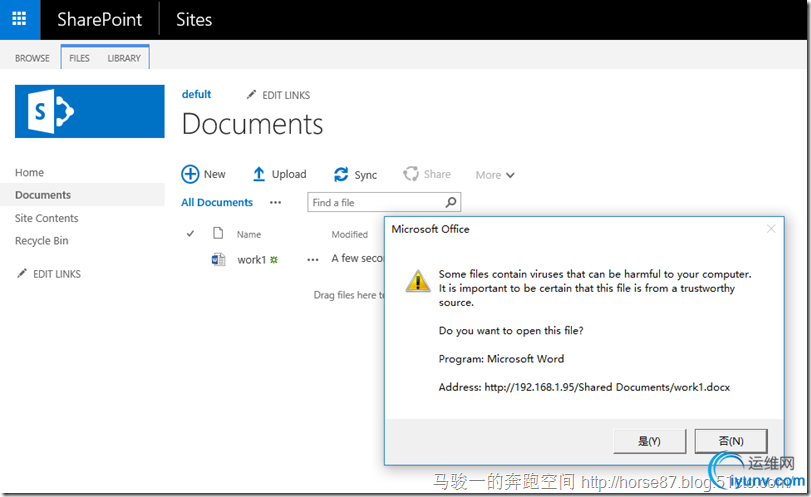This screenshot has width=811, height=497.
Task: Click 'Do you want to open this file?' text
Action: click(511, 330)
